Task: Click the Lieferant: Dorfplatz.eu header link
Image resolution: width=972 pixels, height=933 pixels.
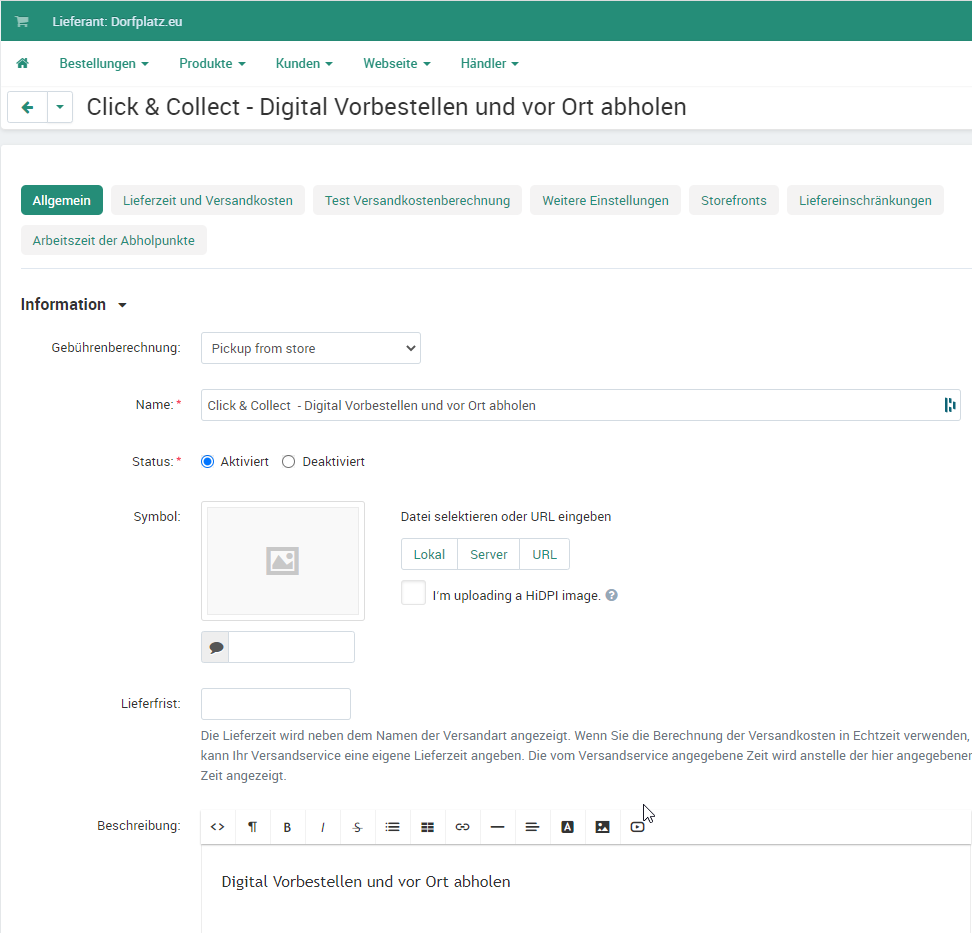Action: pos(117,22)
